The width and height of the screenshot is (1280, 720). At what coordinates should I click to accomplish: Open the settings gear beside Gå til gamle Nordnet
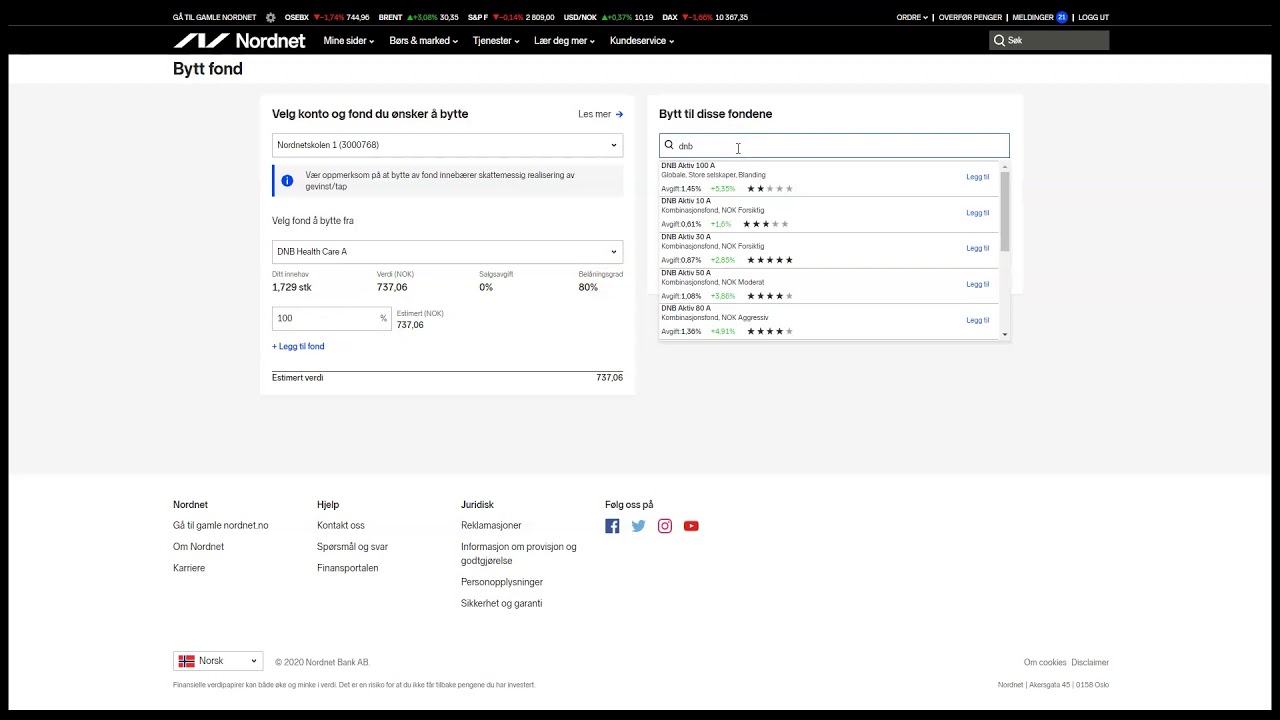point(270,17)
